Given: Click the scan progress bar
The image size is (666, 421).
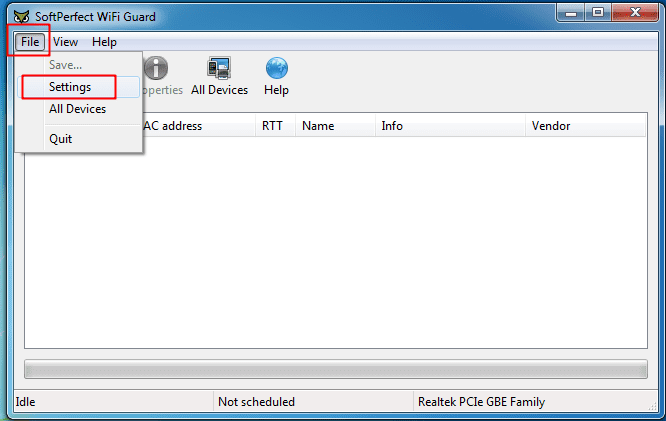Looking at the screenshot, I should (336, 369).
